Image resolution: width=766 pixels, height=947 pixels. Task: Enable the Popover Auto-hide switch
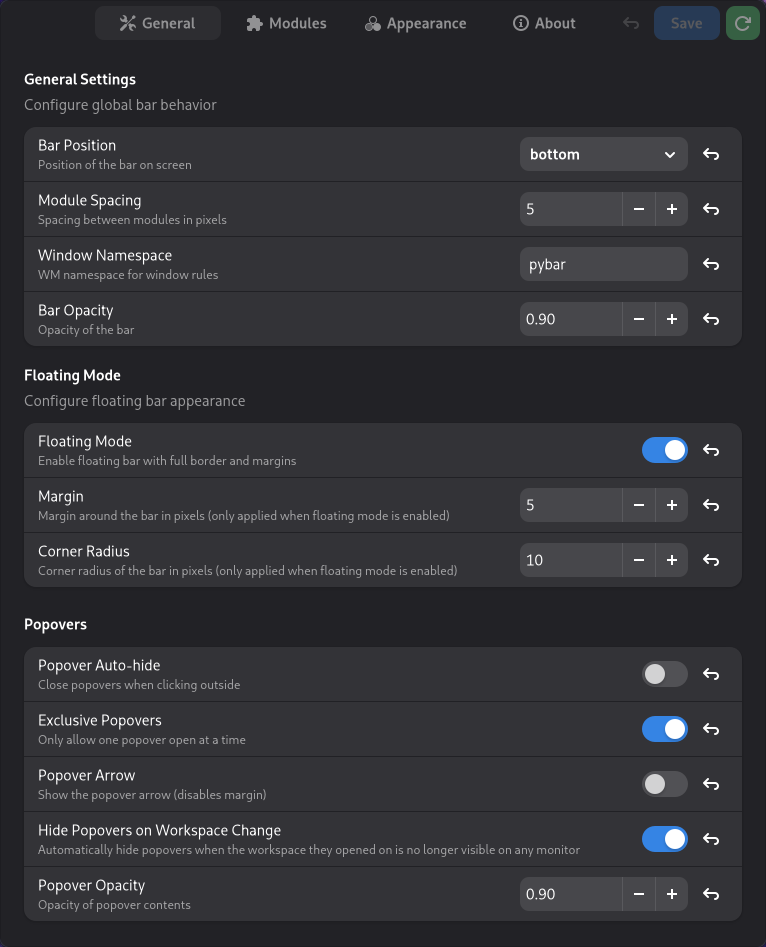click(x=665, y=674)
